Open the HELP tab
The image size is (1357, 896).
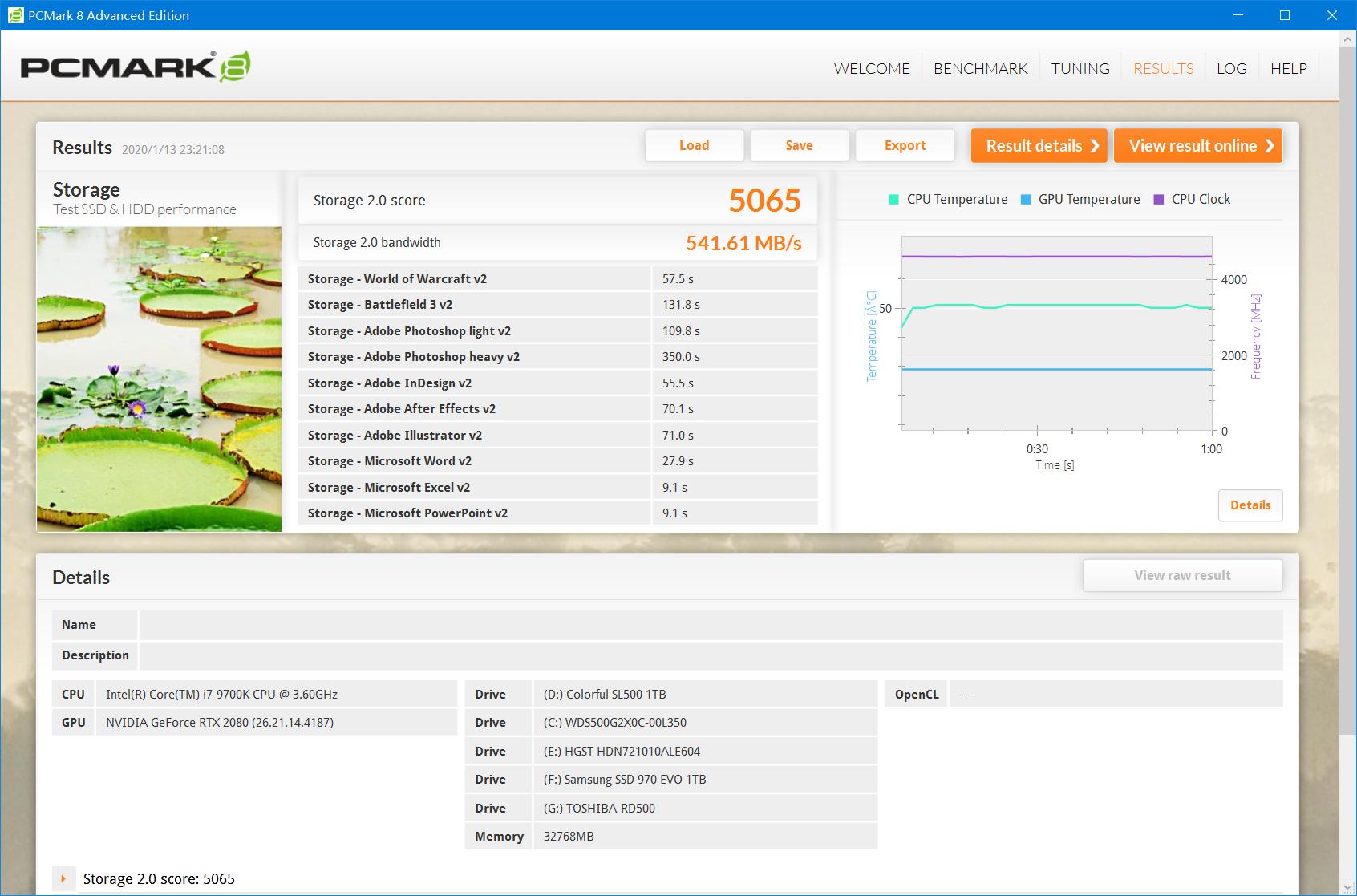tap(1288, 69)
